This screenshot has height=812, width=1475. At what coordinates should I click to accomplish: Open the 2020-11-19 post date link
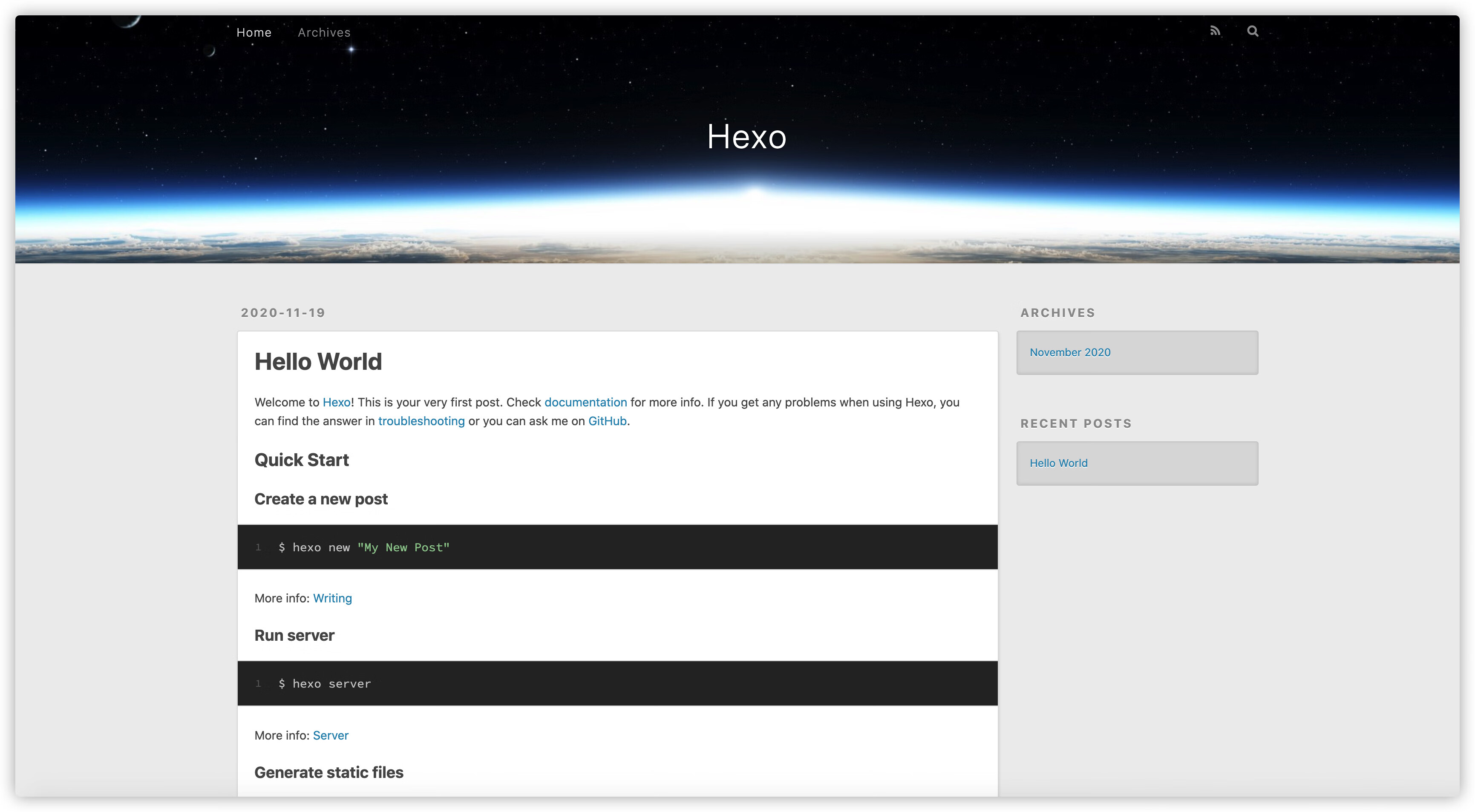[283, 313]
